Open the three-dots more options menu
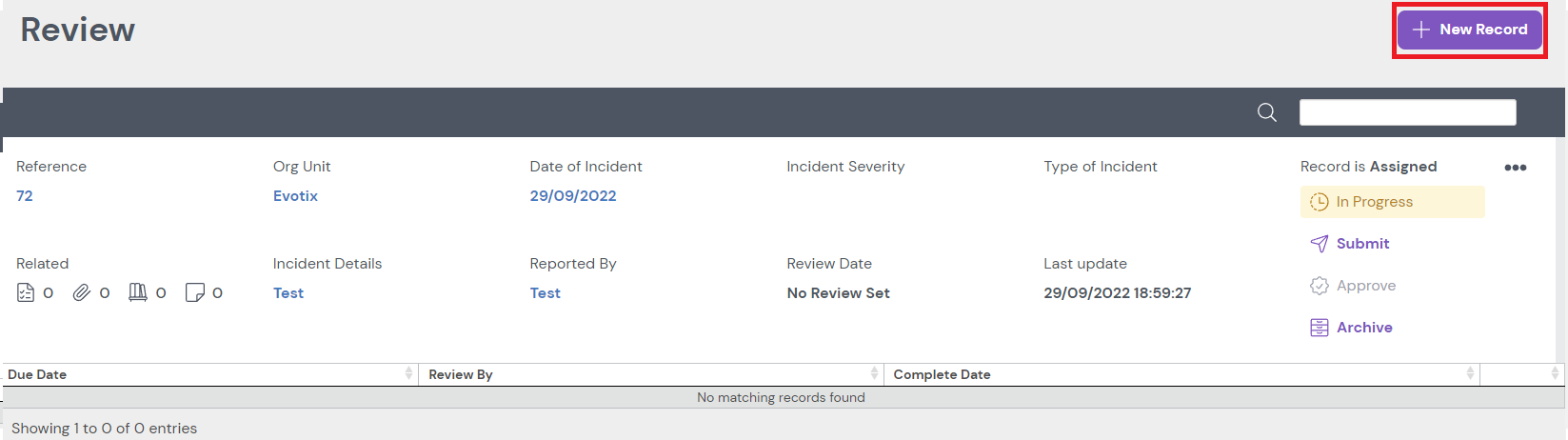Image resolution: width=1568 pixels, height=440 pixels. tap(1515, 168)
